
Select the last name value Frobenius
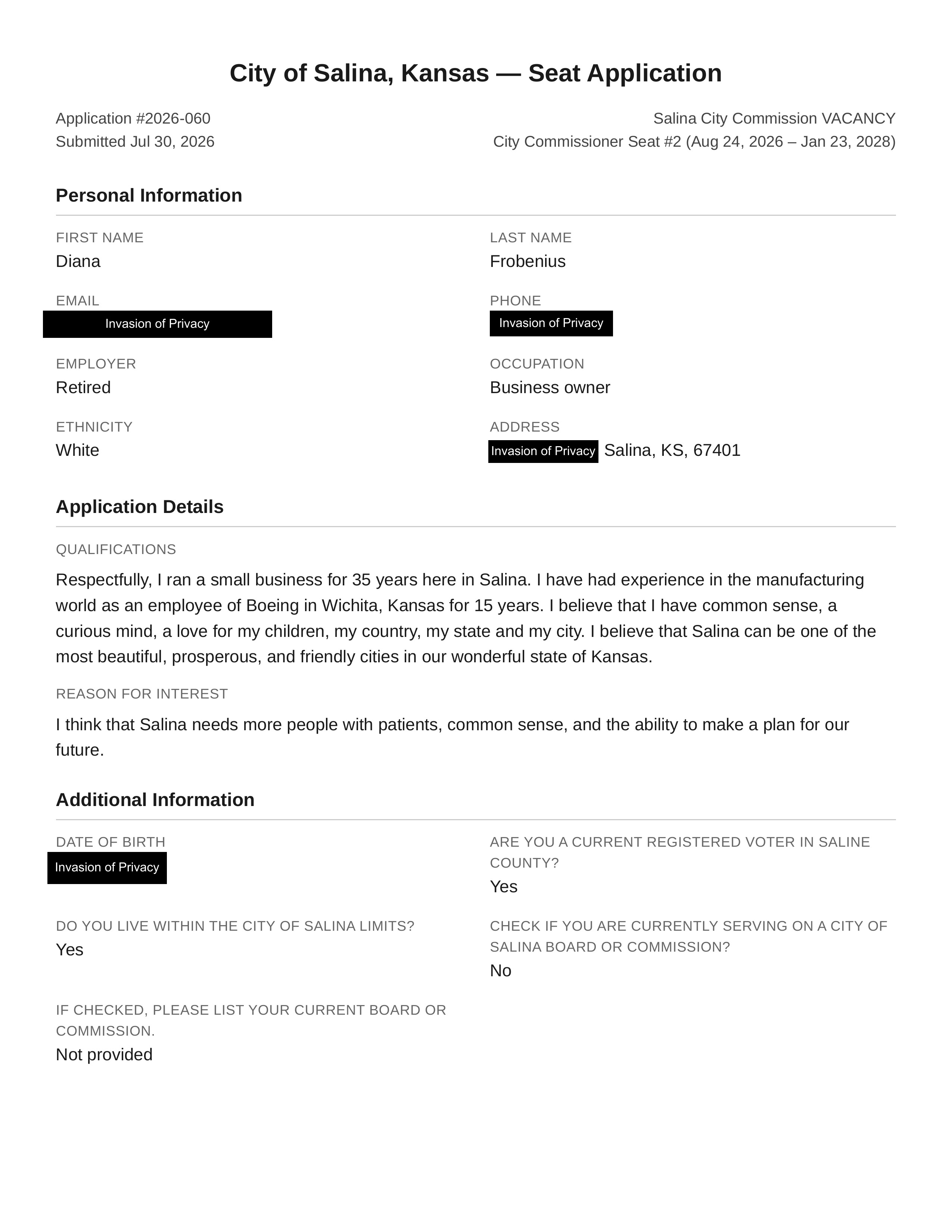528,261
